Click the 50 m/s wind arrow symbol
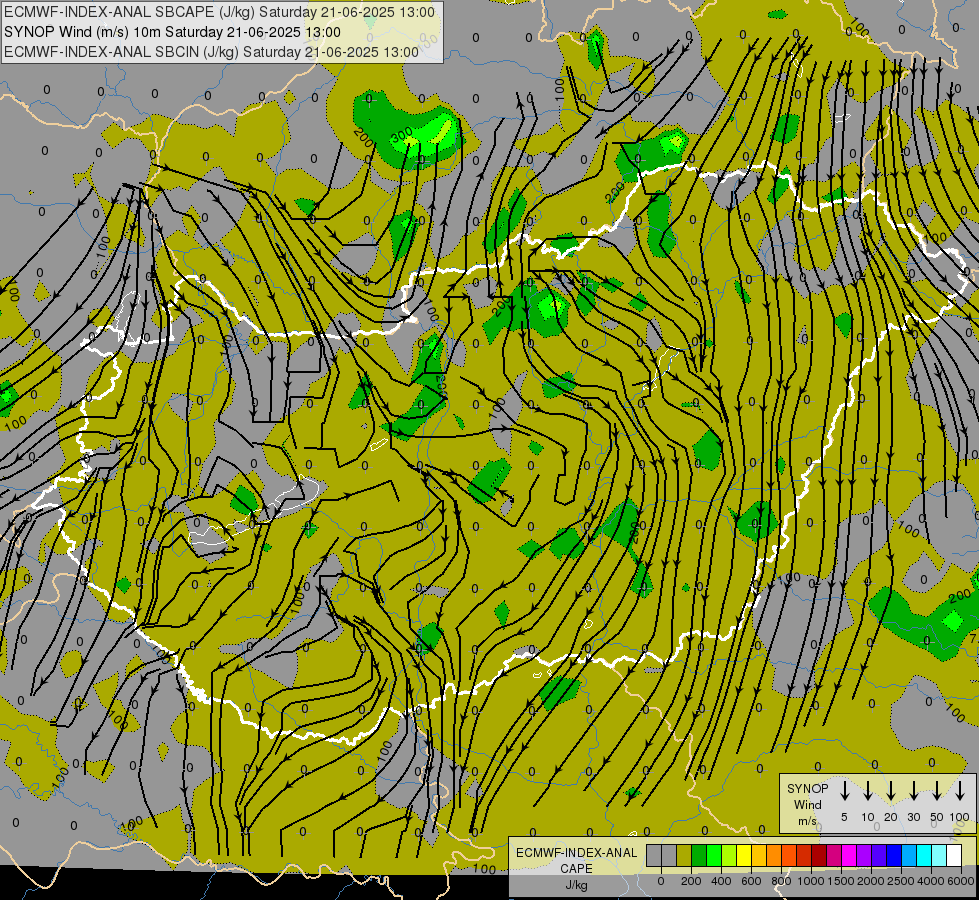 point(937,791)
